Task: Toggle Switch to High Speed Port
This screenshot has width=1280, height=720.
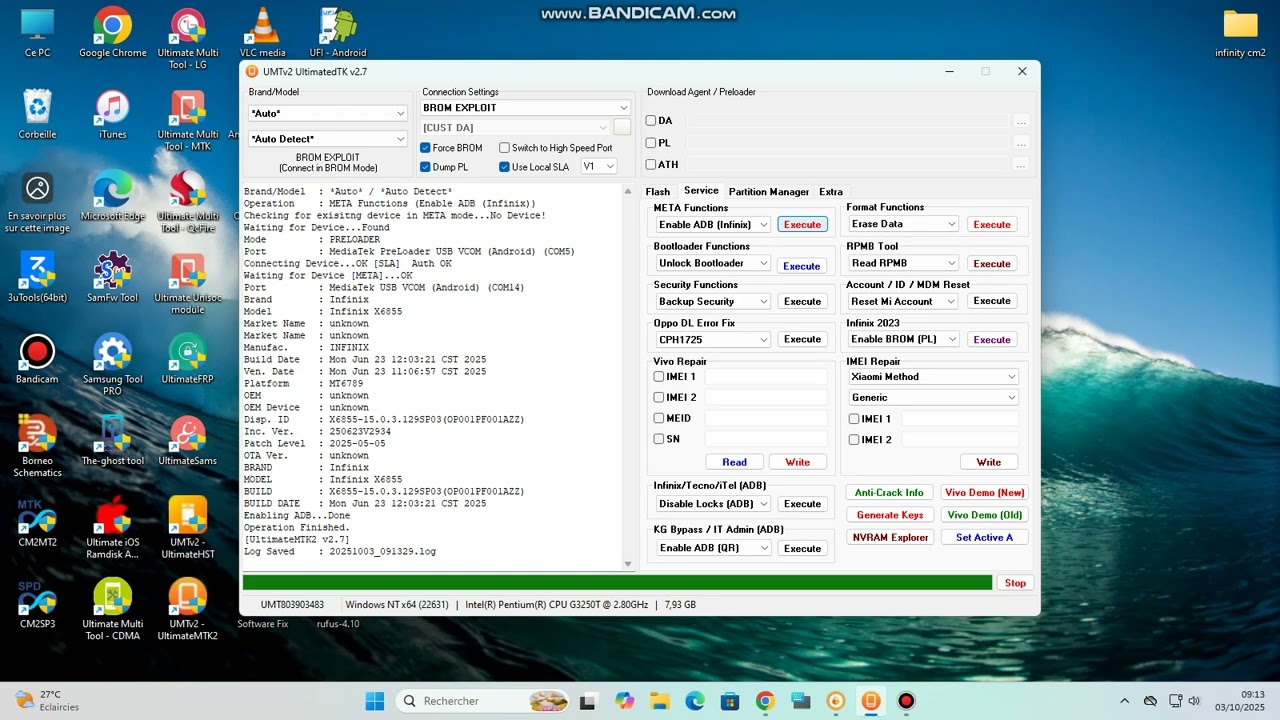Action: pos(504,148)
